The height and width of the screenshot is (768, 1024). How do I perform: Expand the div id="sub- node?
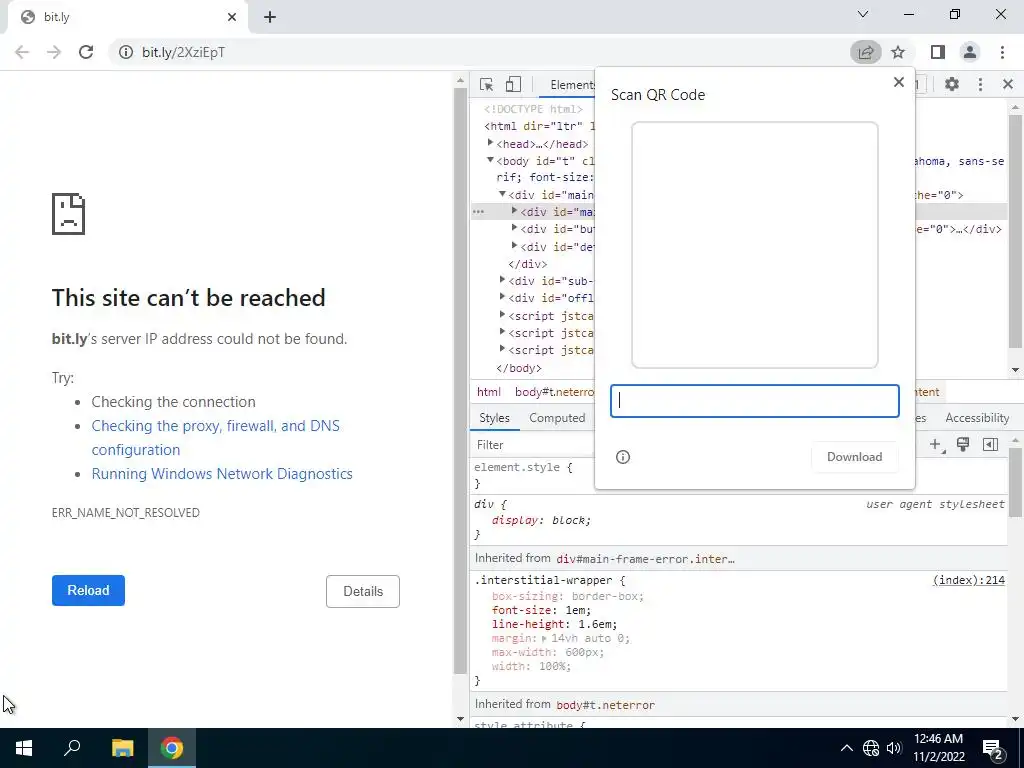(x=502, y=280)
